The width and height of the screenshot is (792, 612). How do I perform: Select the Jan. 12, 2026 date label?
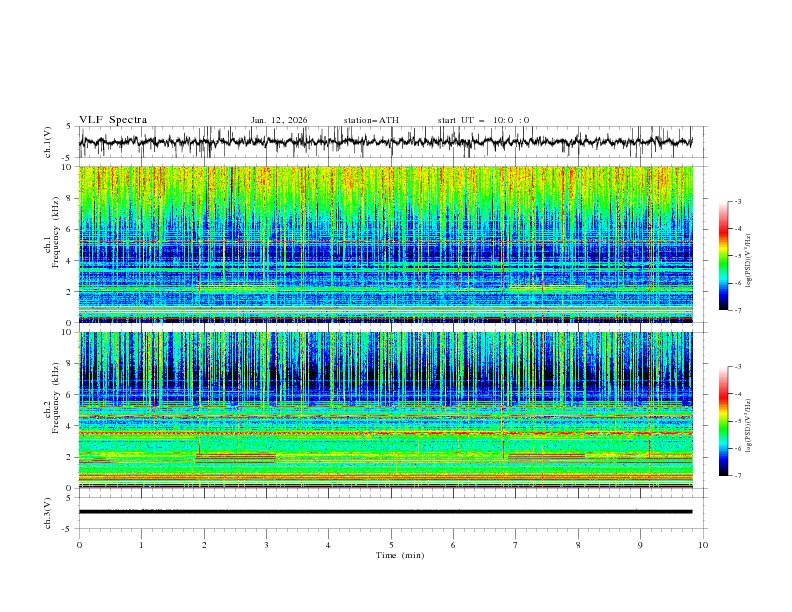[x=279, y=120]
